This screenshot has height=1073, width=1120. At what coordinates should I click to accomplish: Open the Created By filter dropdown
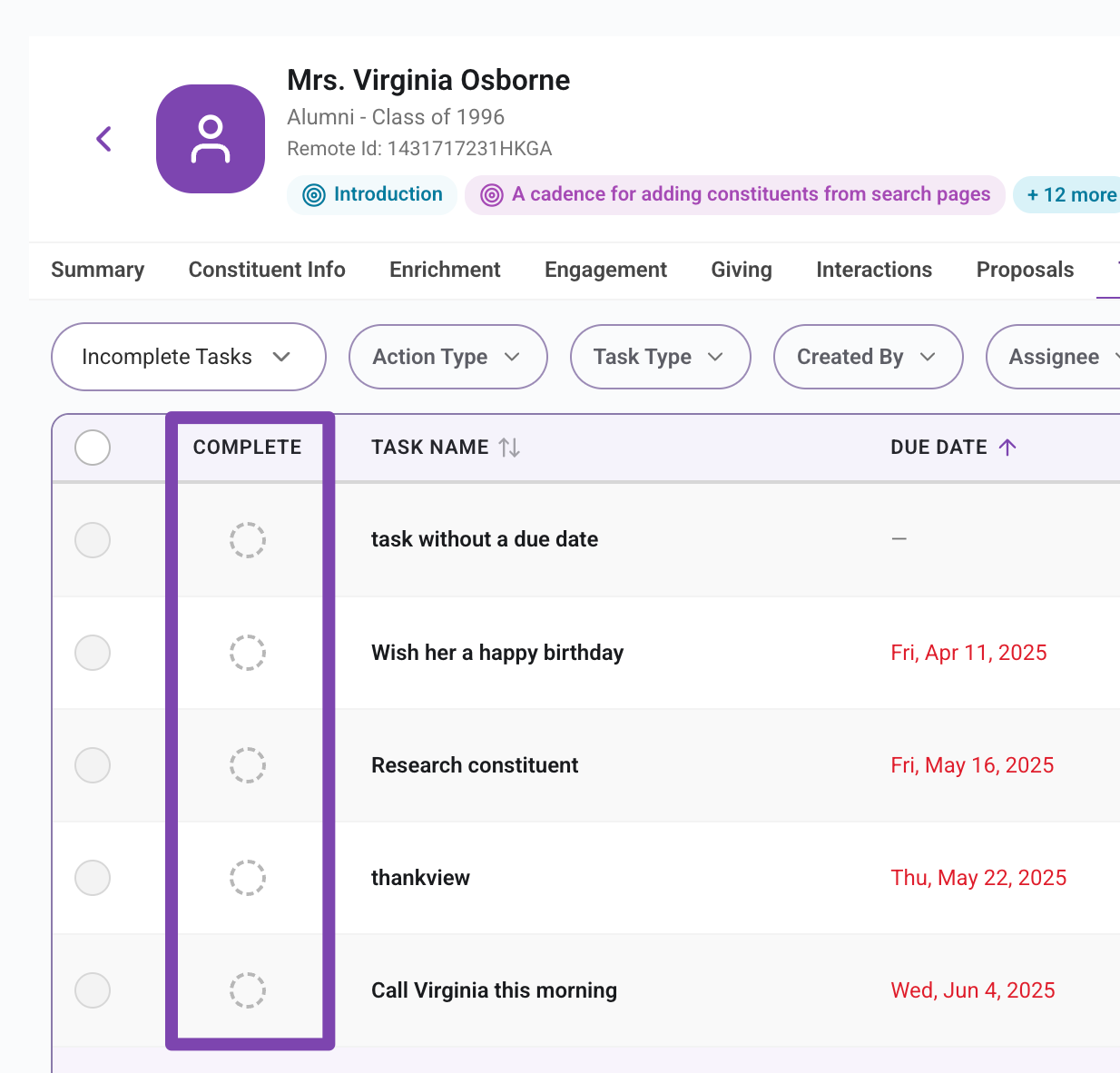point(869,357)
